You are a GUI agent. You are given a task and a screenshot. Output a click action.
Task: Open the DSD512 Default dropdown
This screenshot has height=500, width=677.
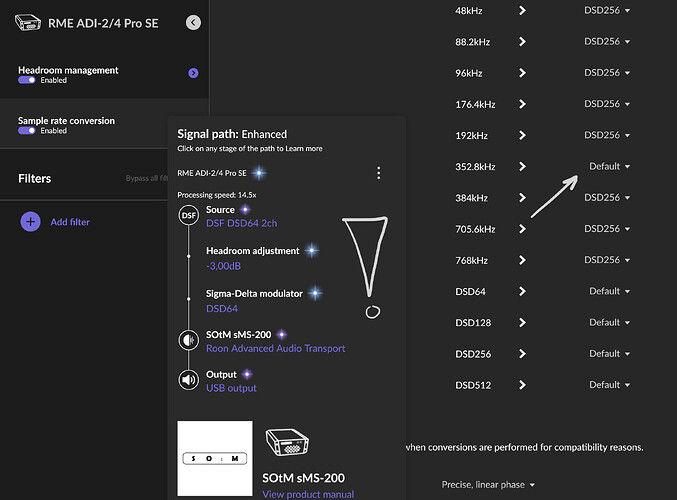609,385
